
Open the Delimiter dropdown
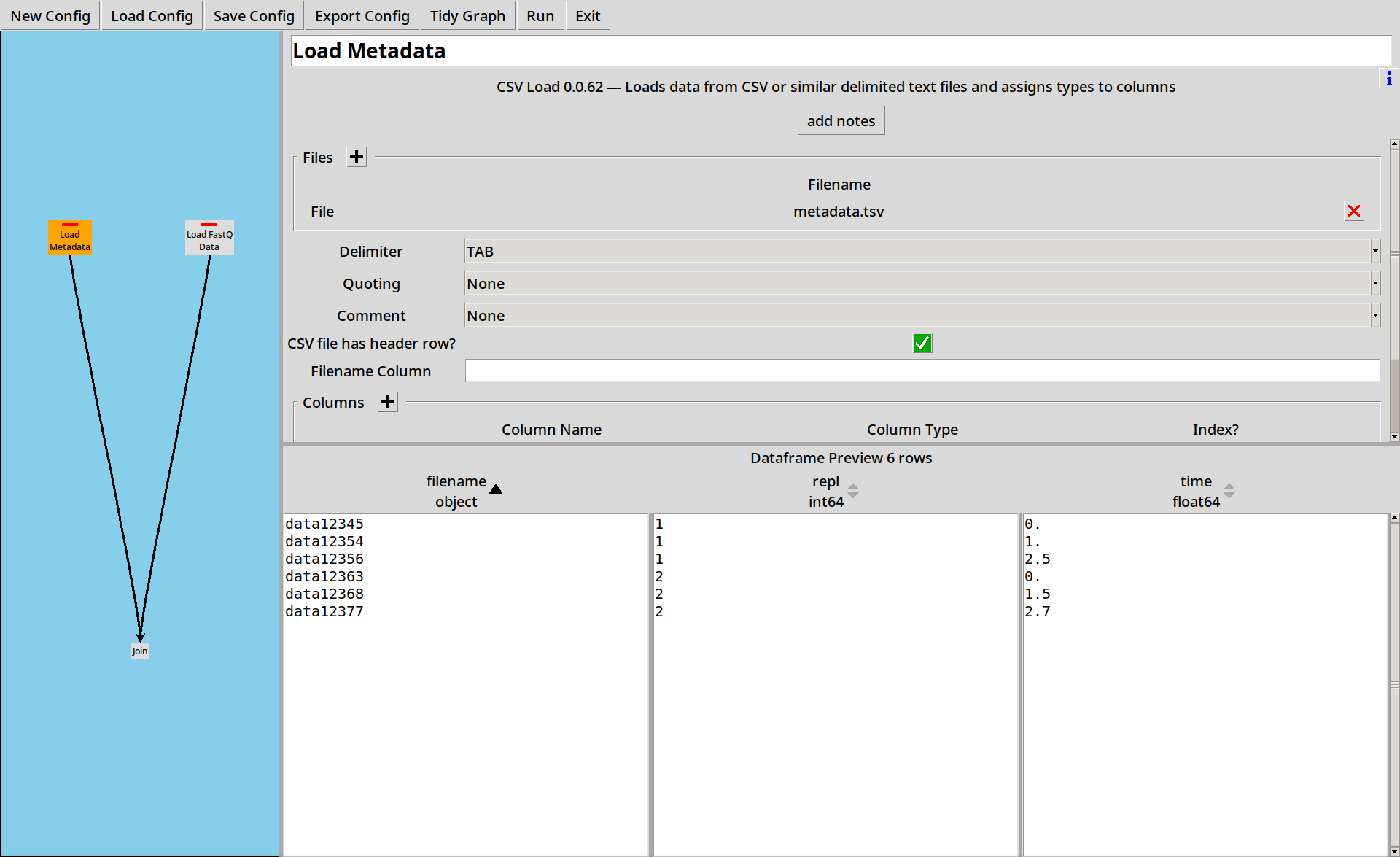tap(922, 252)
